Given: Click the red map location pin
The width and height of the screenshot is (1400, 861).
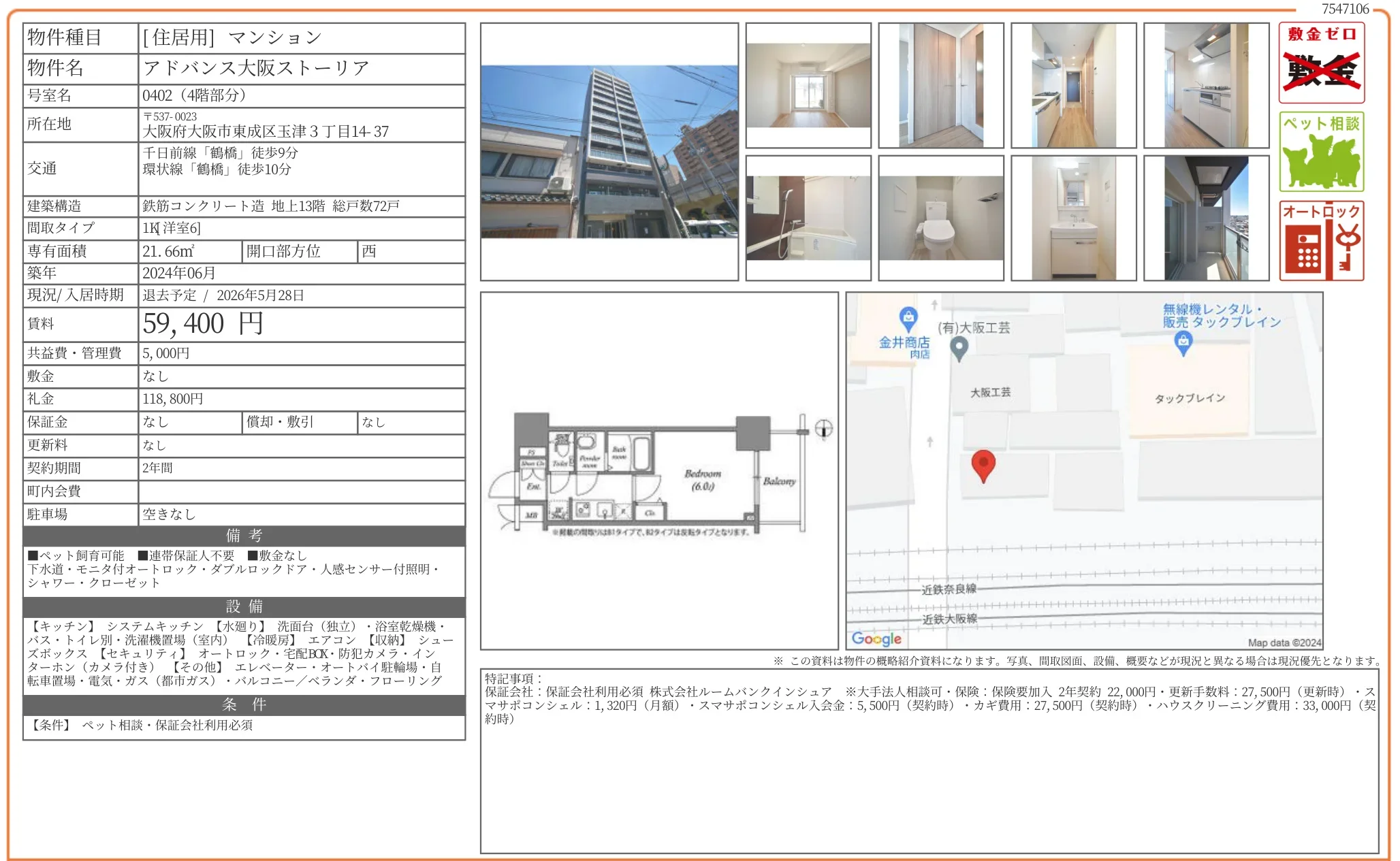Looking at the screenshot, I should tap(983, 466).
